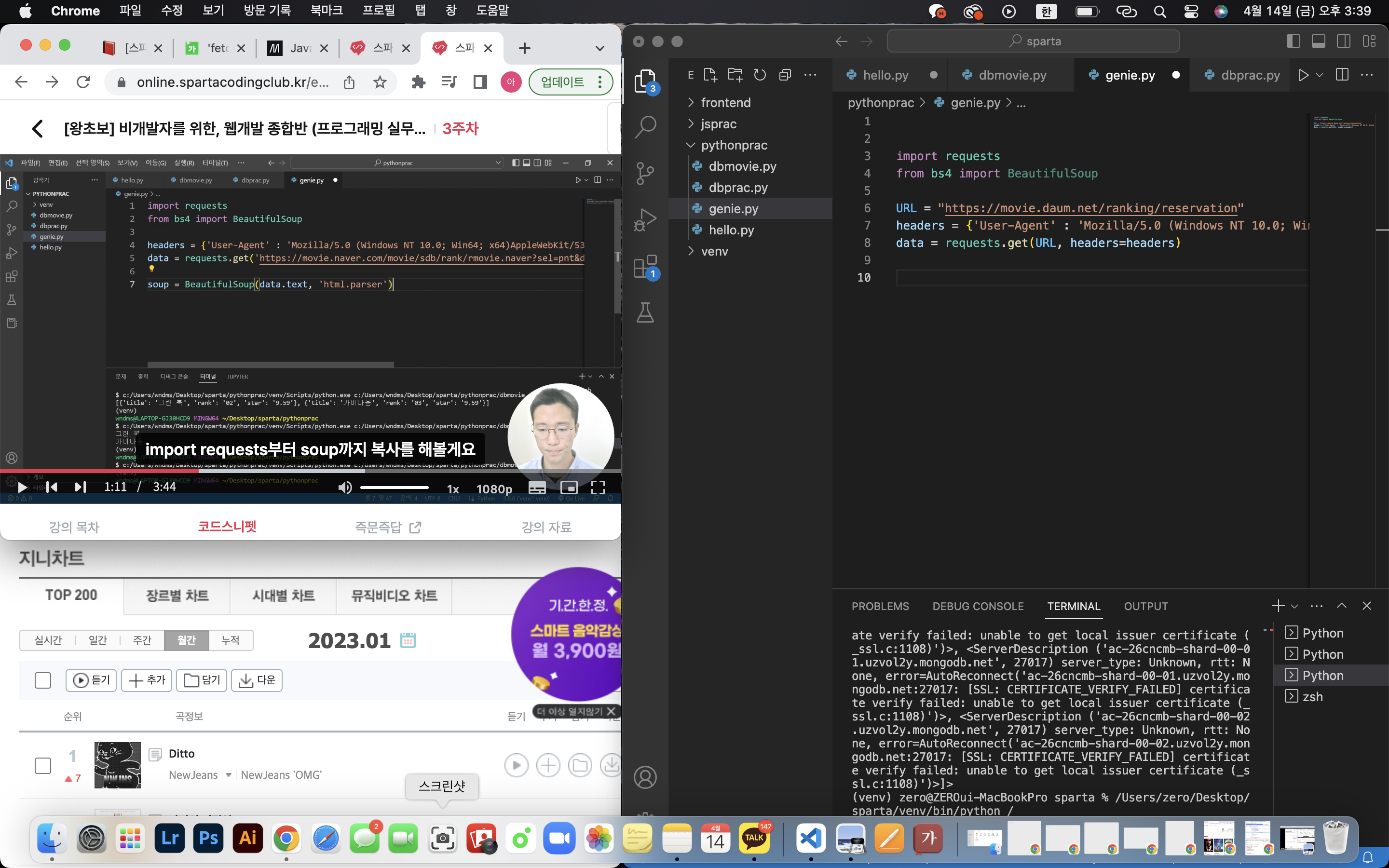Open Run and Debug view in VS Code
The image size is (1389, 868).
pos(645,219)
